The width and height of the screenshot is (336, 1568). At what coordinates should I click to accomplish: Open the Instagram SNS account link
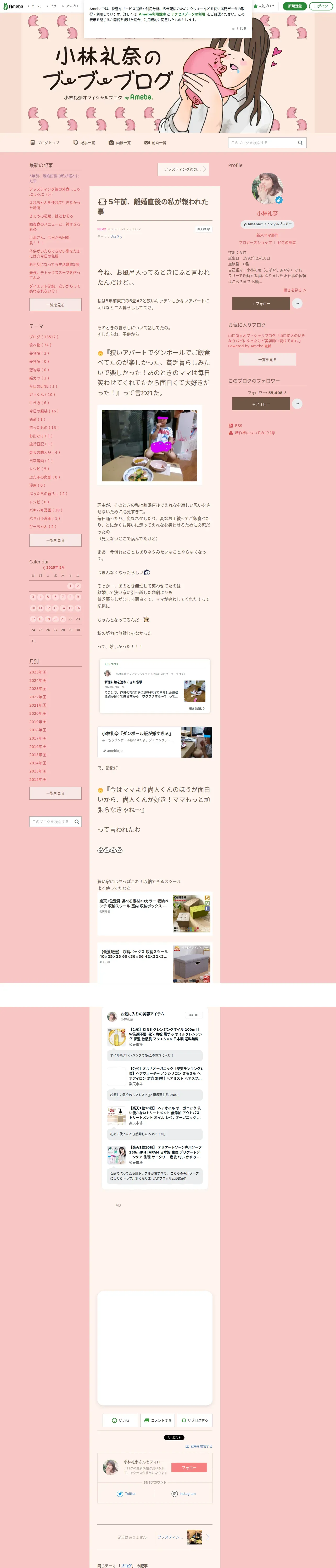[x=183, y=1494]
